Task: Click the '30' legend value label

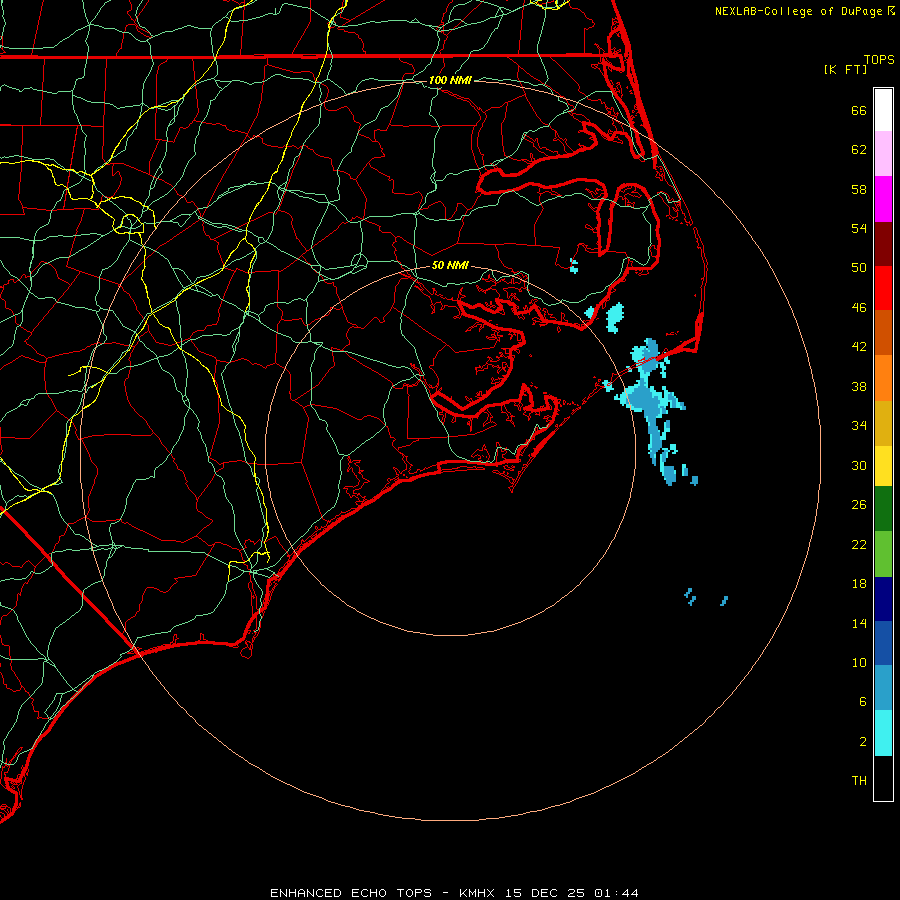Action: pos(859,465)
